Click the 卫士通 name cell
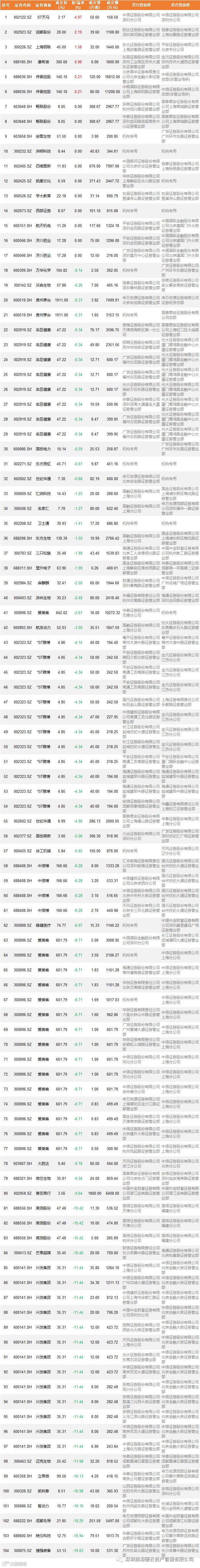Screen dimensions: 200x1568 [x=43, y=524]
